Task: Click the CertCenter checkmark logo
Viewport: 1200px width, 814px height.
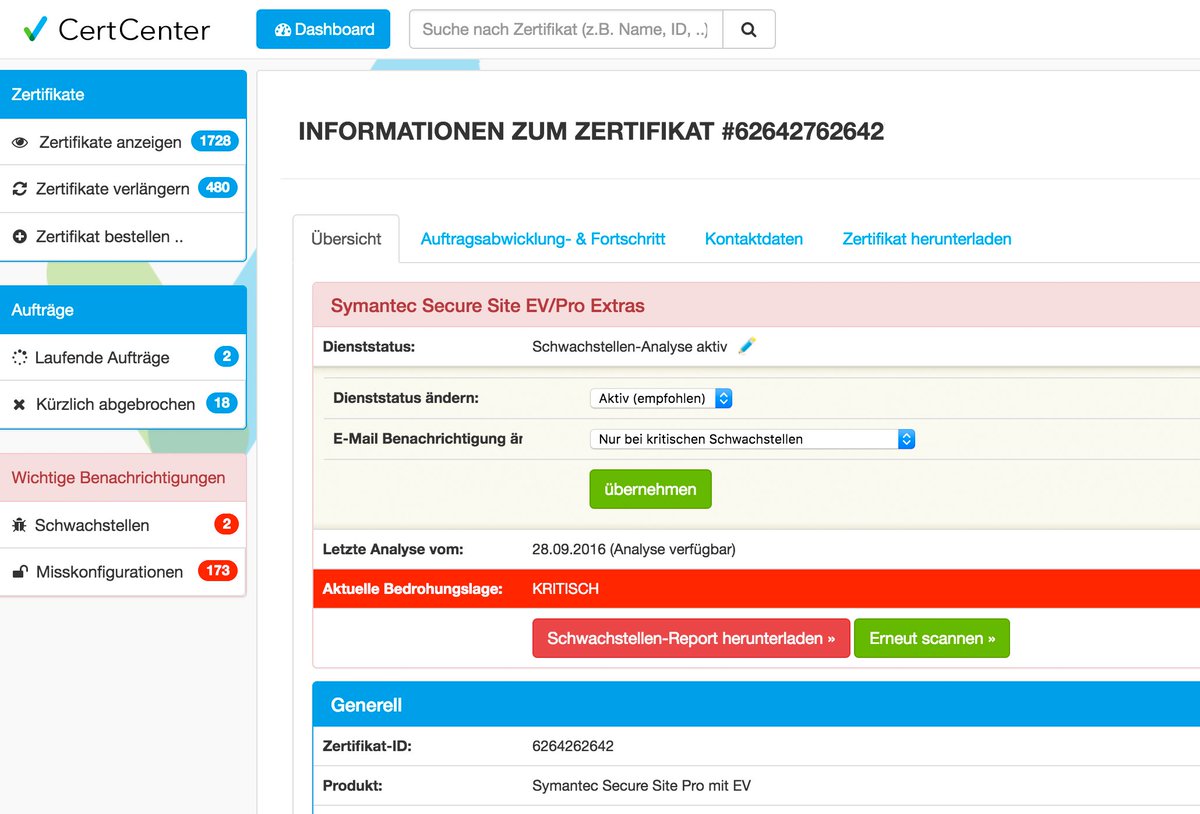Action: pyautogui.click(x=35, y=30)
